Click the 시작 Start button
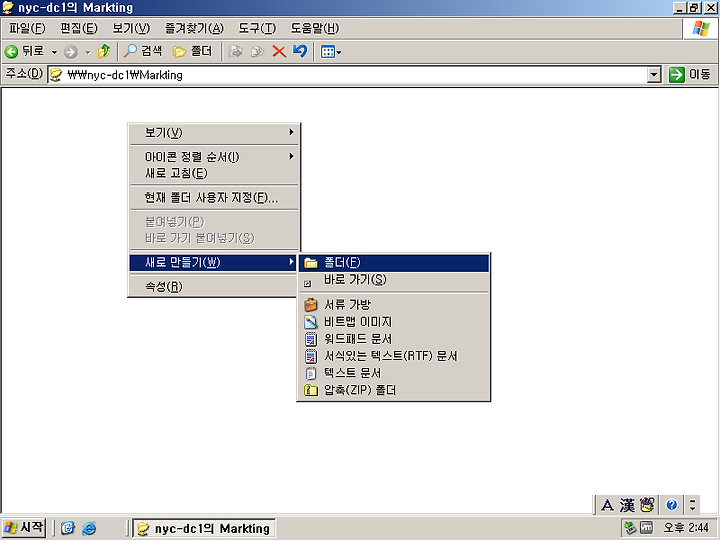The height and width of the screenshot is (540, 720). coord(24,528)
